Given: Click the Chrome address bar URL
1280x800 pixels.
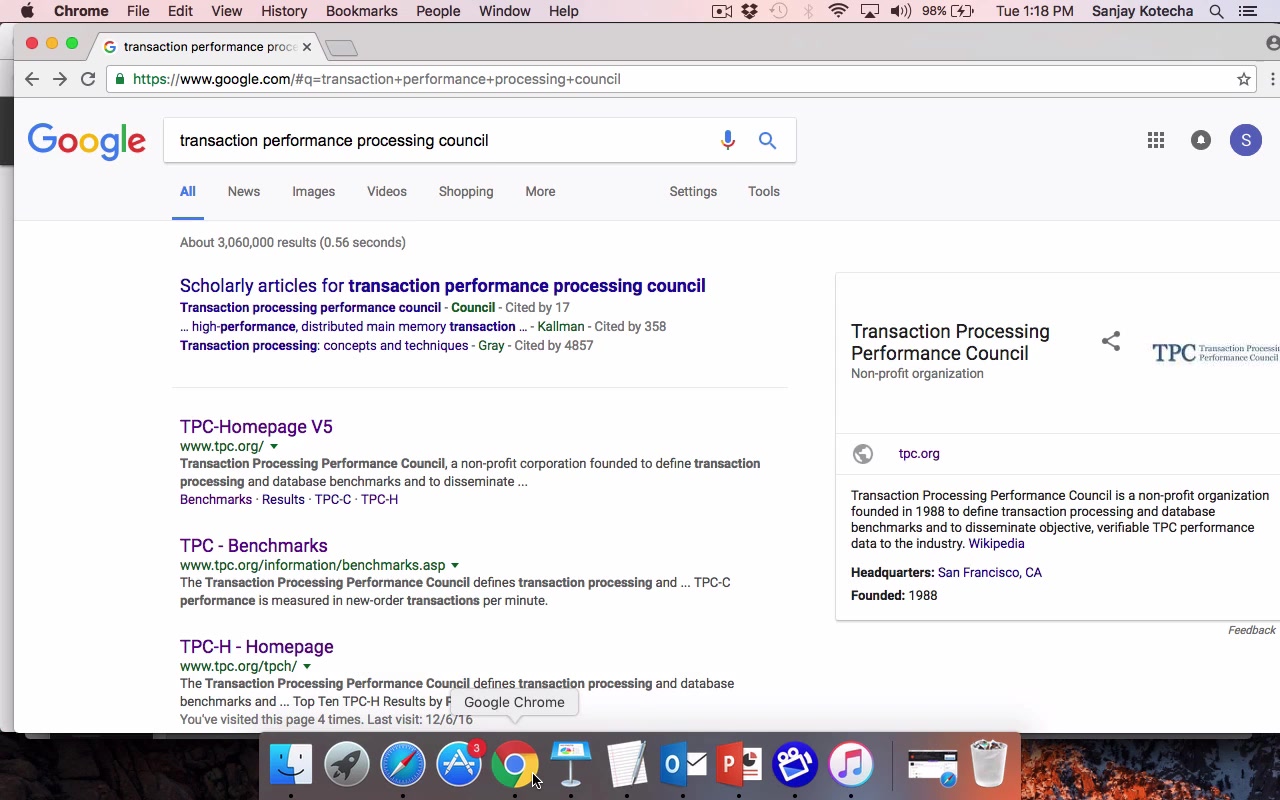Looking at the screenshot, I should pyautogui.click(x=376, y=79).
